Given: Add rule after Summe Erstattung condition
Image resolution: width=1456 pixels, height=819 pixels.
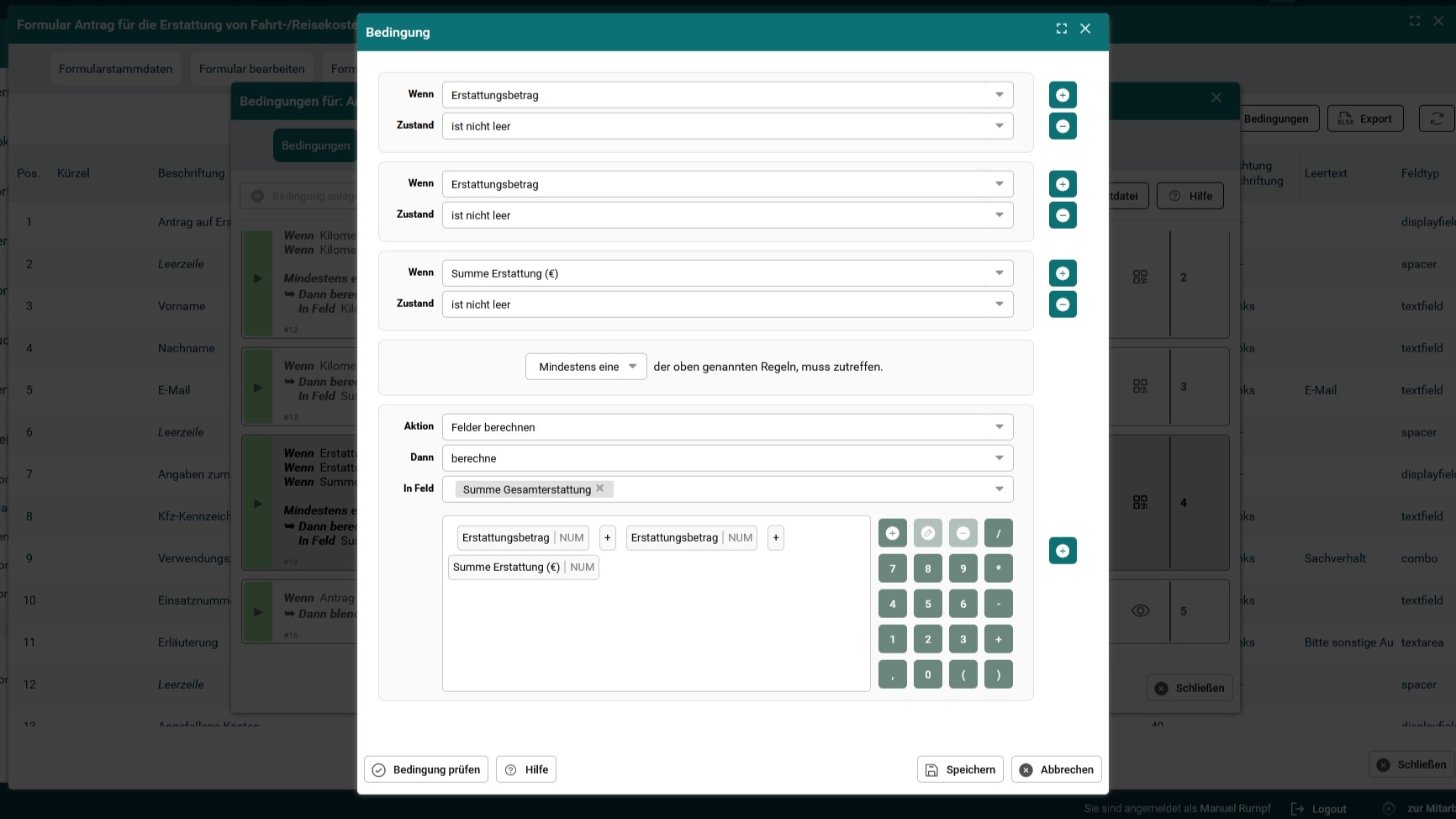Looking at the screenshot, I should click(1063, 273).
